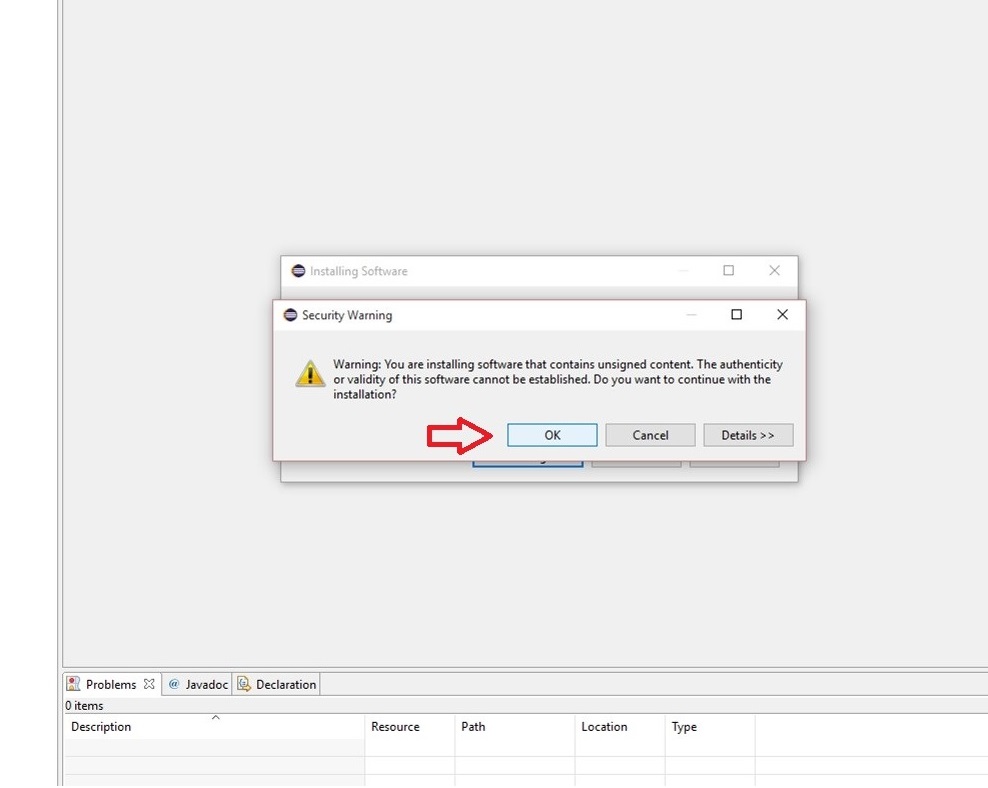Close the Problems view with its X icon
This screenshot has width=988, height=788.
[x=149, y=685]
